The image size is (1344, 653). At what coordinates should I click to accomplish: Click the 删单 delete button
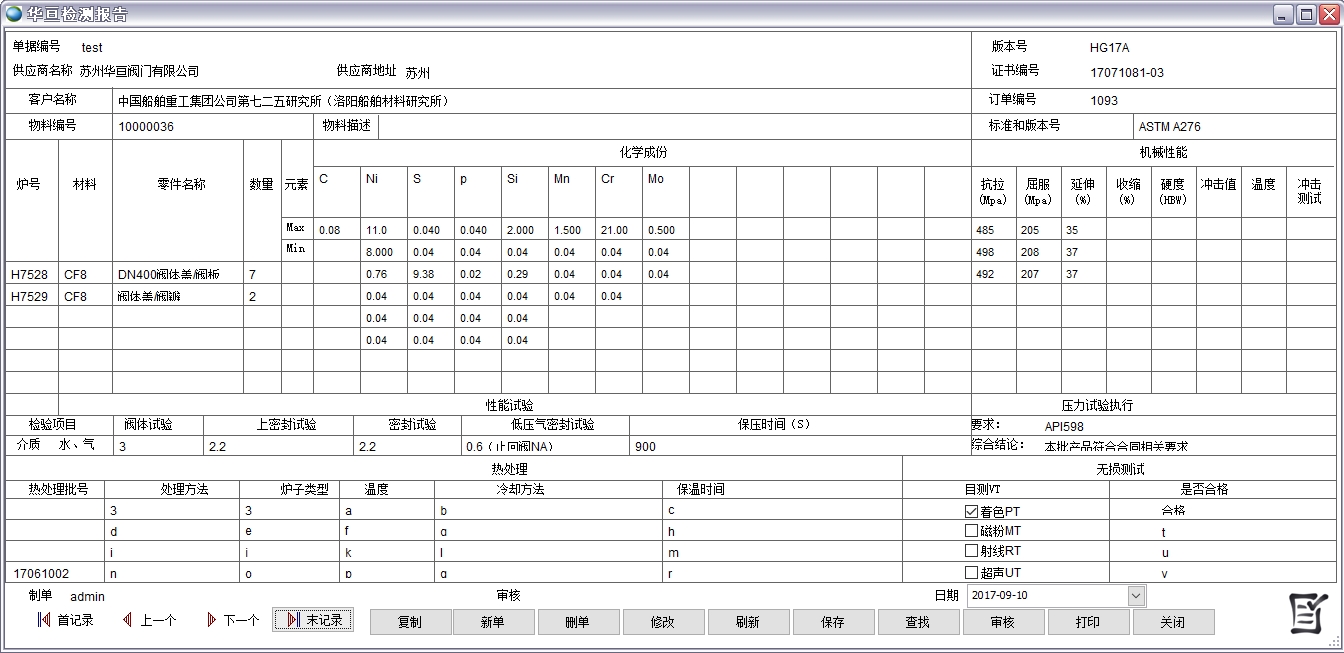click(x=577, y=622)
